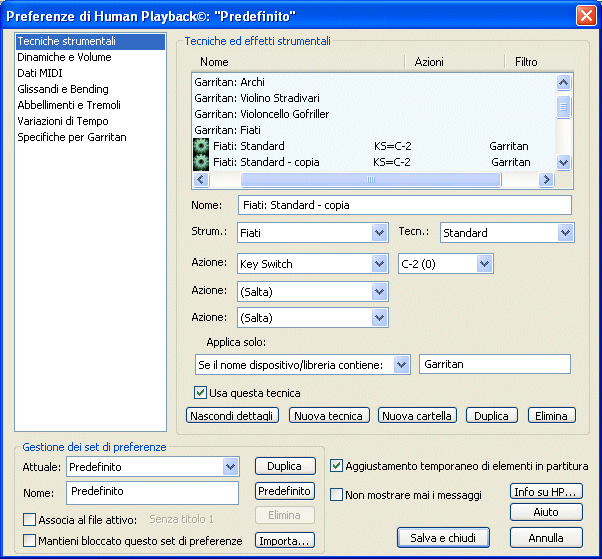Toggle Associa al file attivo checkbox
602x559 pixels.
pos(29,519)
